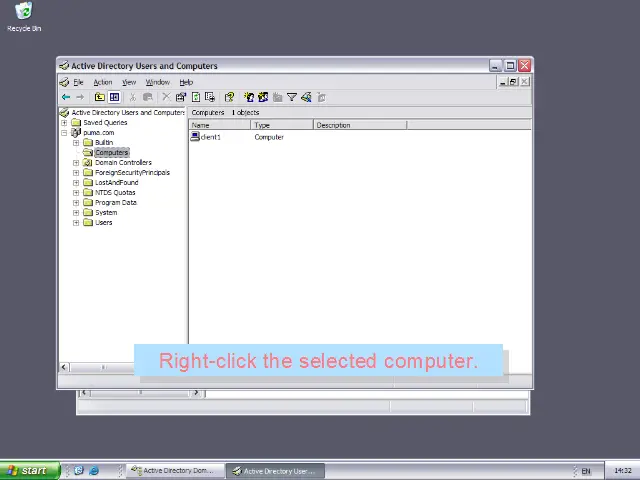Collapse the puma.com domain node
Image resolution: width=640 pixels, height=480 pixels.
(64, 133)
